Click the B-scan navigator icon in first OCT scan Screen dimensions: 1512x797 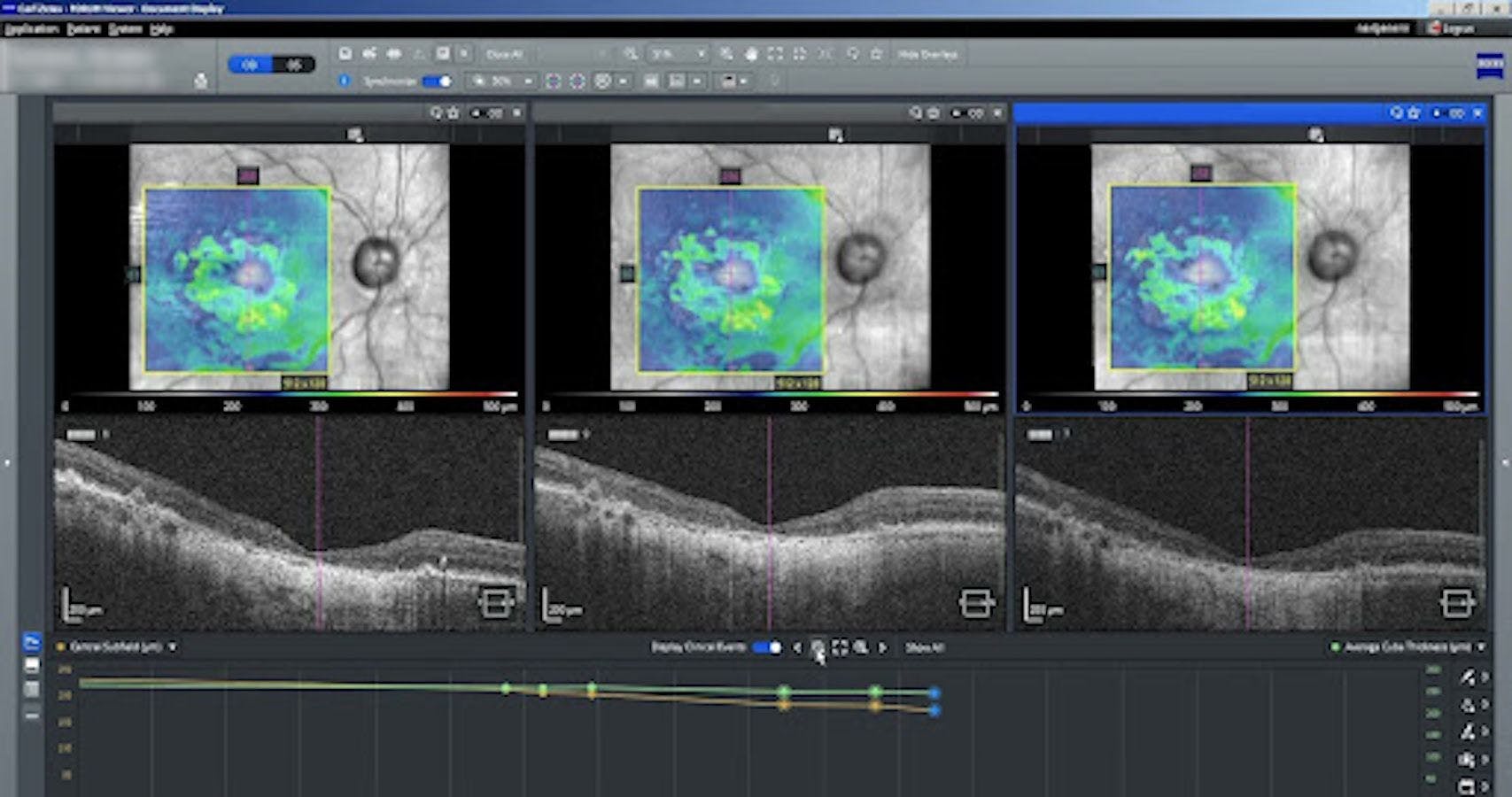496,604
